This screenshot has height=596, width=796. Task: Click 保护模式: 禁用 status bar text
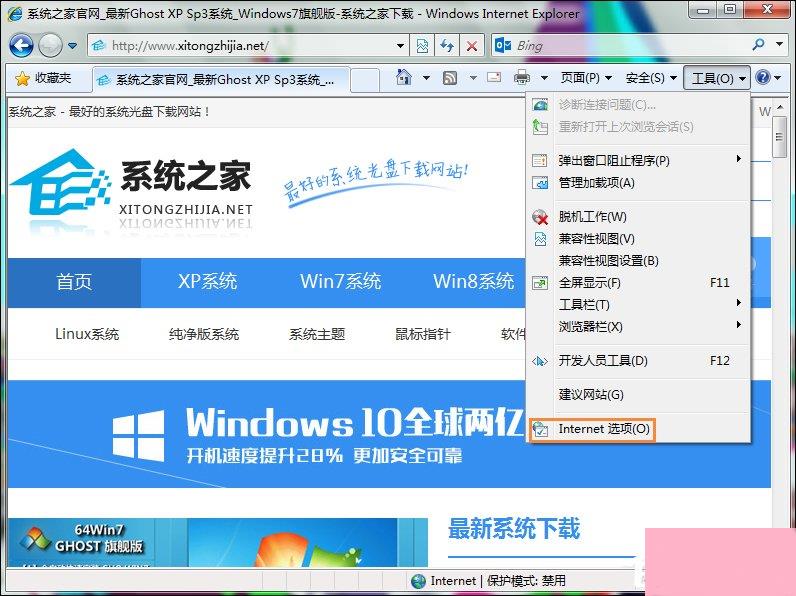[526, 581]
